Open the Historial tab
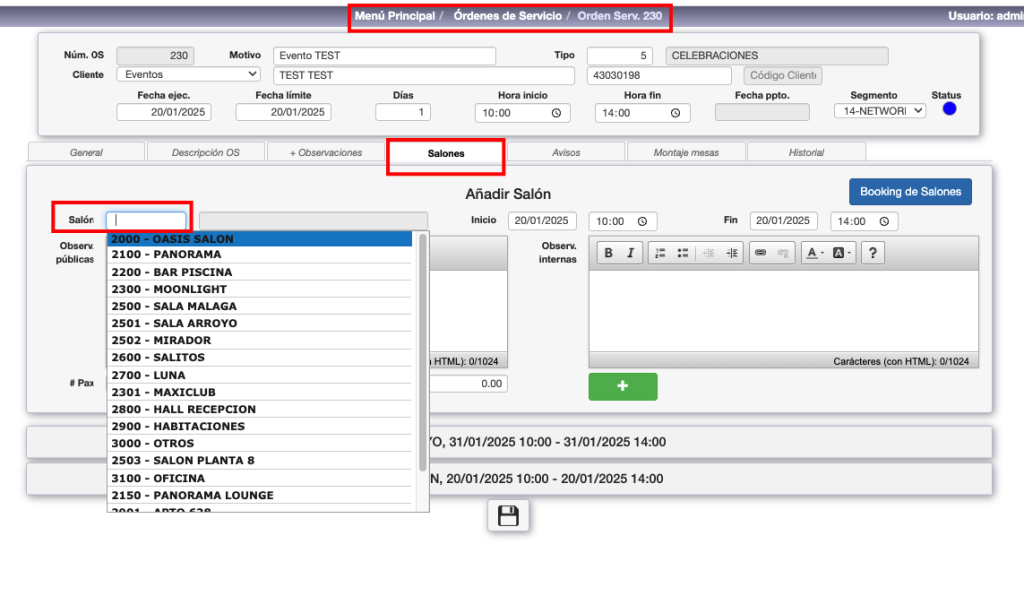 [806, 152]
